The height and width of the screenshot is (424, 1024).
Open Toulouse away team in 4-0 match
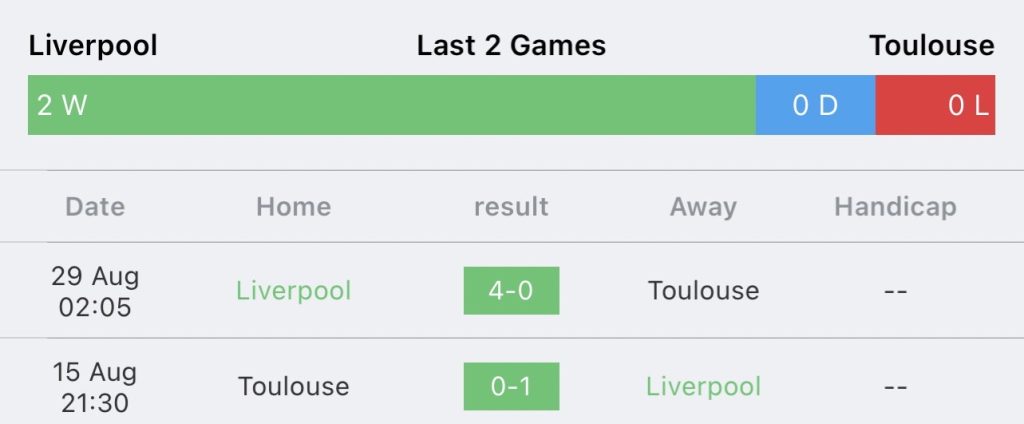point(703,291)
